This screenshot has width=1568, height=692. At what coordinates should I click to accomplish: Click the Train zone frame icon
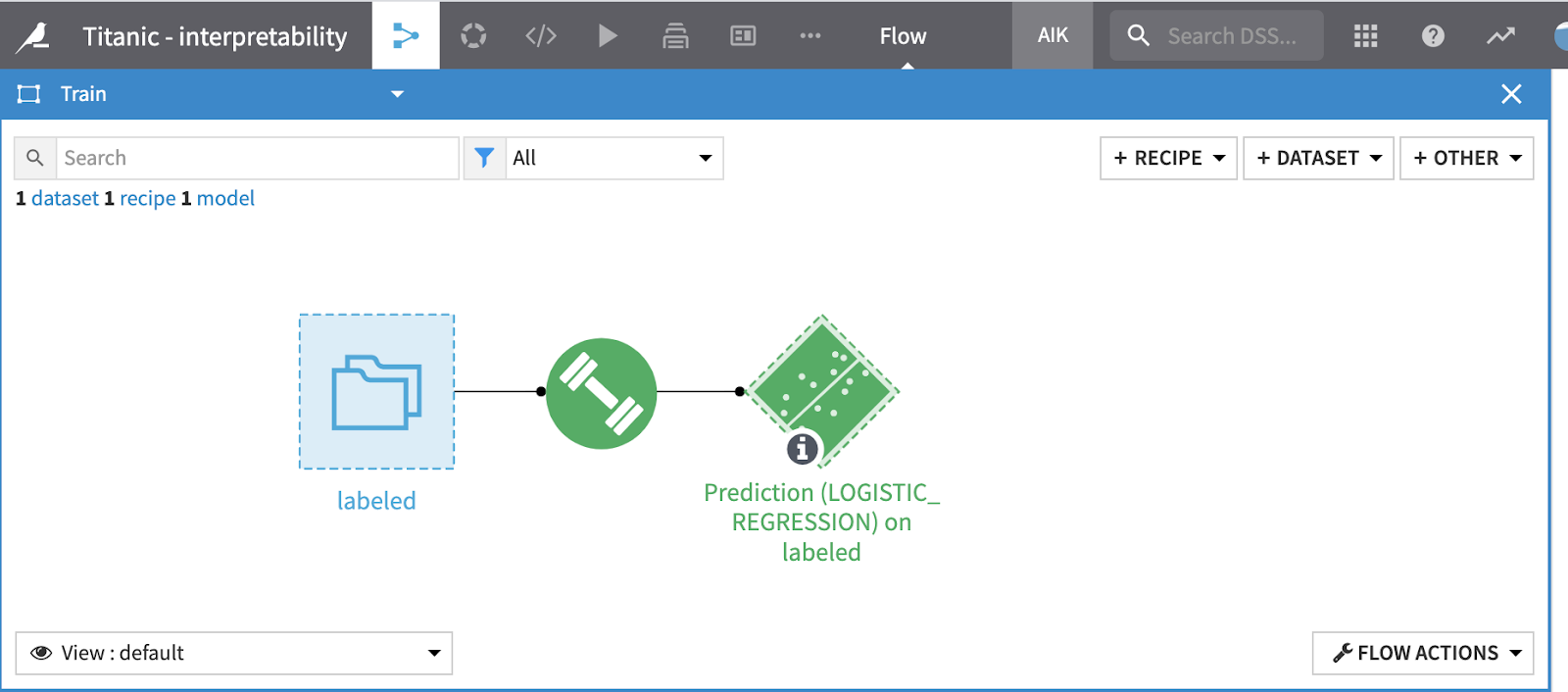tap(29, 94)
